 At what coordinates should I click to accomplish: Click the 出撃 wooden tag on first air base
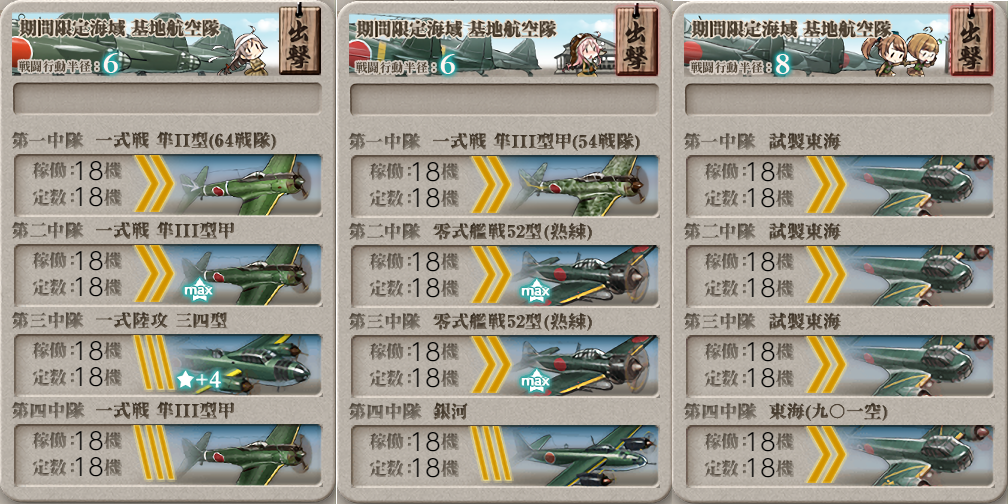click(300, 41)
